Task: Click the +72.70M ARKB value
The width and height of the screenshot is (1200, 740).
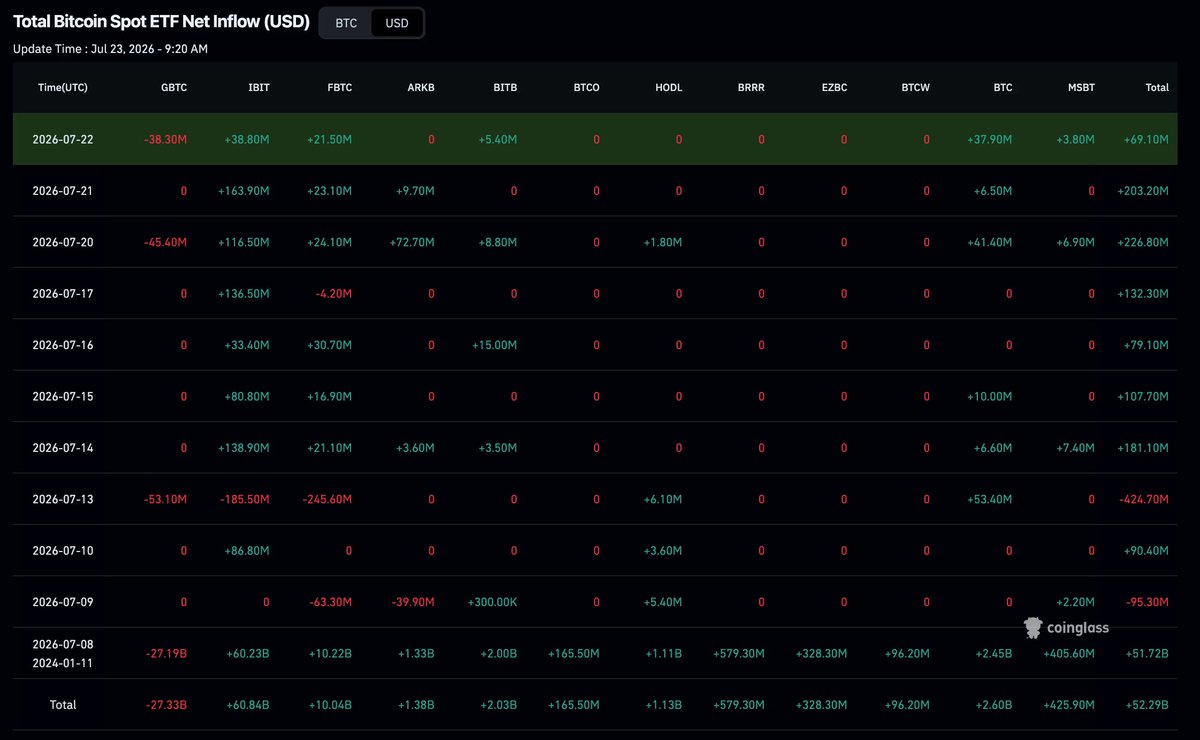Action: pos(411,242)
